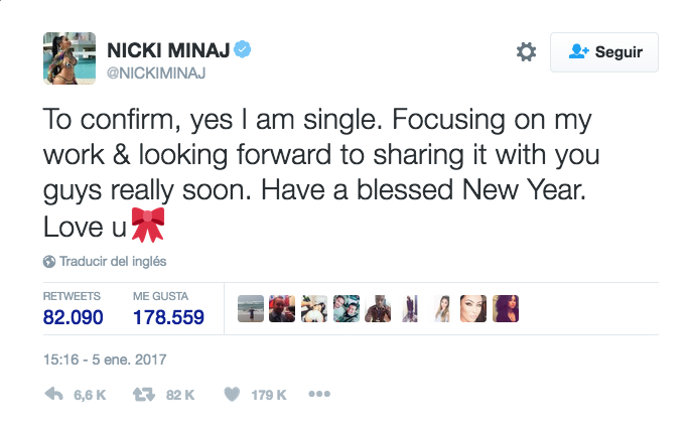Open the gear settings dropdown
Viewport: 690px width, 429px height.
[x=526, y=52]
